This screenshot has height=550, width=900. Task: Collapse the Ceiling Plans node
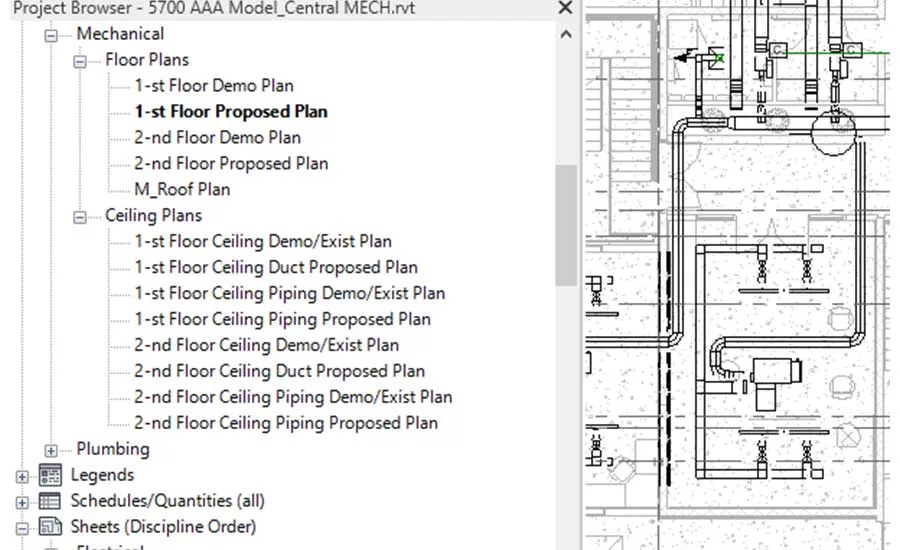pos(80,217)
